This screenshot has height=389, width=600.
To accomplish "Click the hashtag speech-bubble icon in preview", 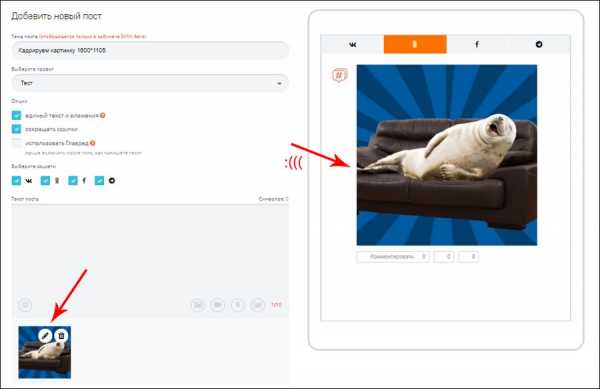I will 339,75.
